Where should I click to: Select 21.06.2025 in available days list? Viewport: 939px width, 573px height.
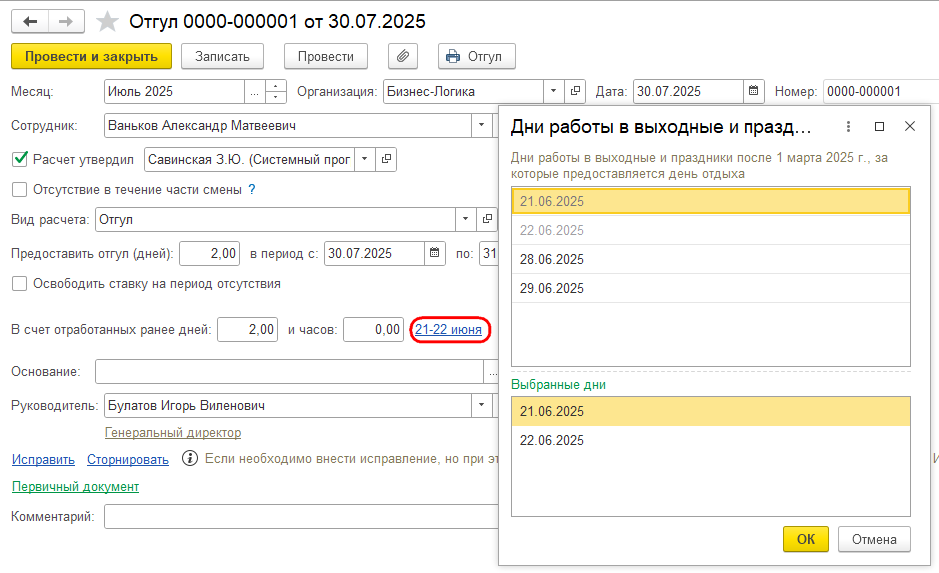tap(711, 201)
